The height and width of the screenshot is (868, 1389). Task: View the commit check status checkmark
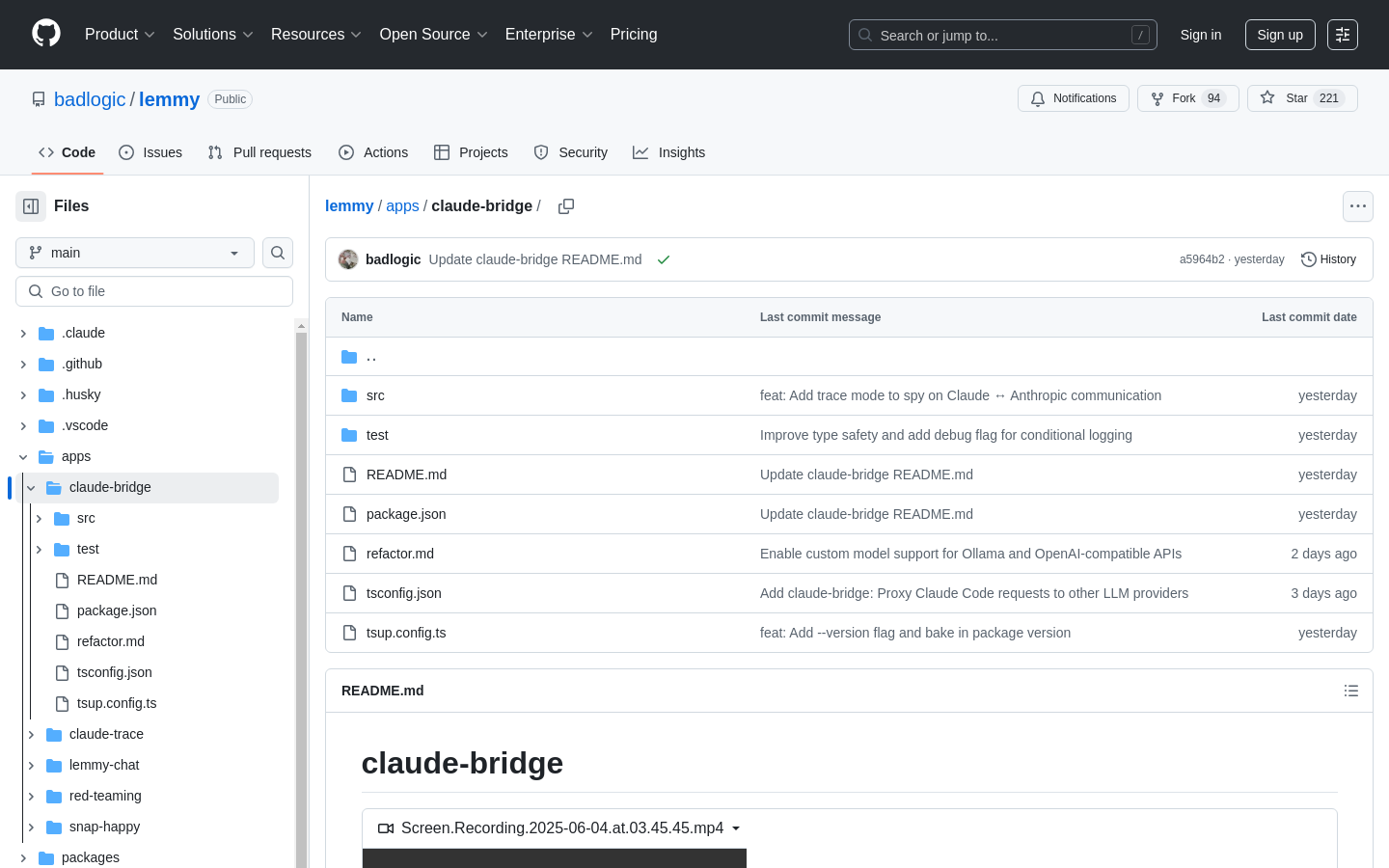point(664,259)
